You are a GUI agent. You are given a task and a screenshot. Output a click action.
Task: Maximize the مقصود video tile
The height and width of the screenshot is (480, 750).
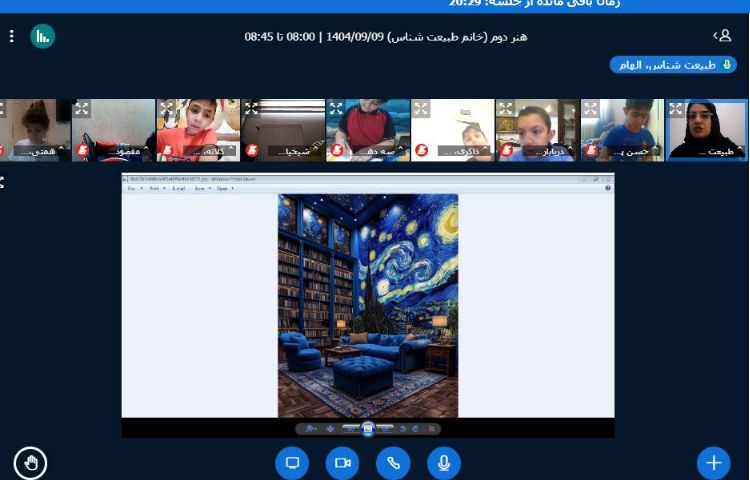(82, 109)
